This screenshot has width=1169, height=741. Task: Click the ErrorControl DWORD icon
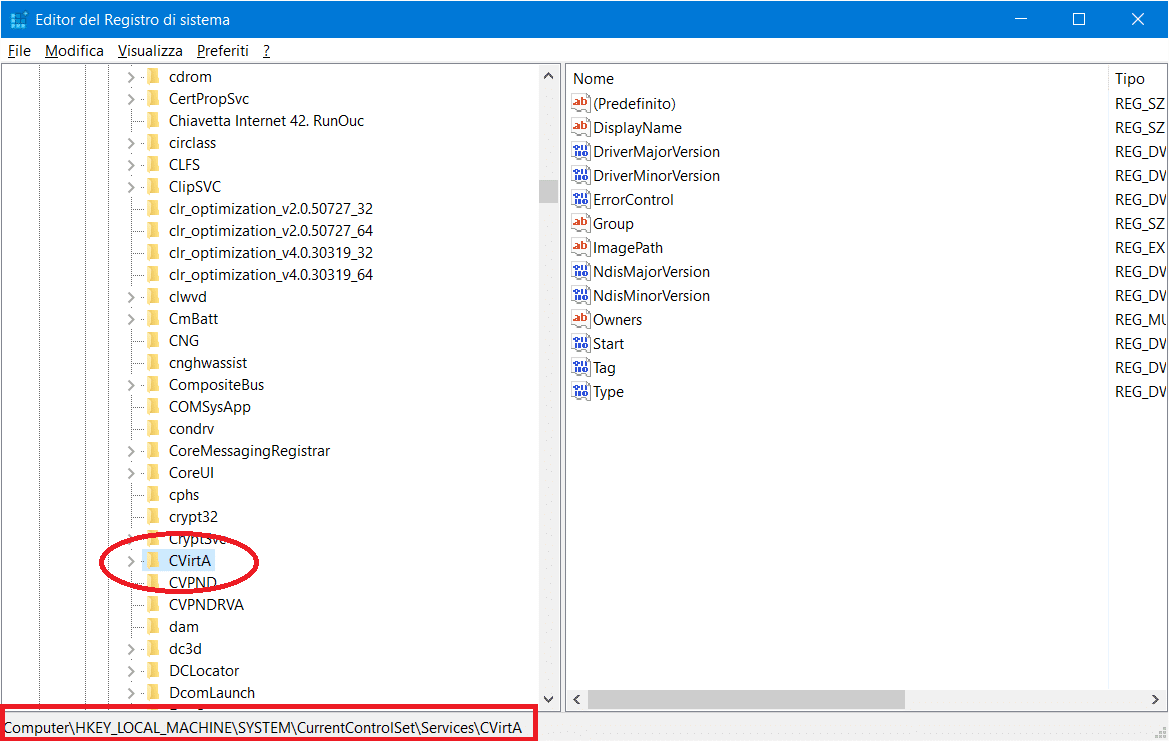580,199
